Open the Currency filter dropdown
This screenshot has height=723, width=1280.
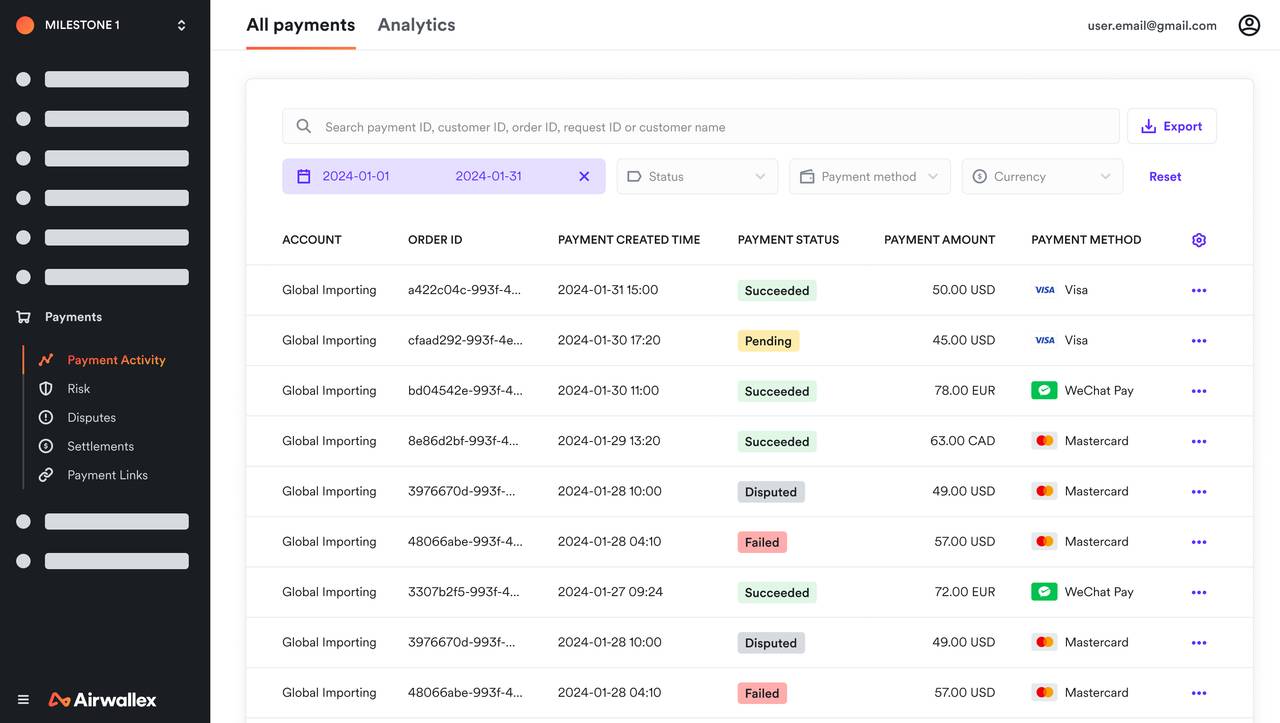[1042, 176]
